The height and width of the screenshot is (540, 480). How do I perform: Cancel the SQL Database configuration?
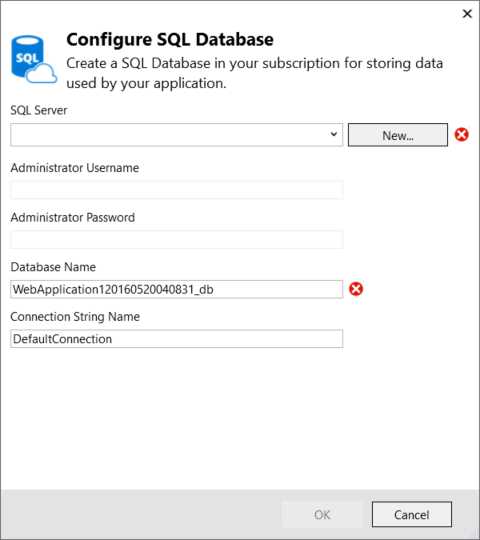point(411,515)
